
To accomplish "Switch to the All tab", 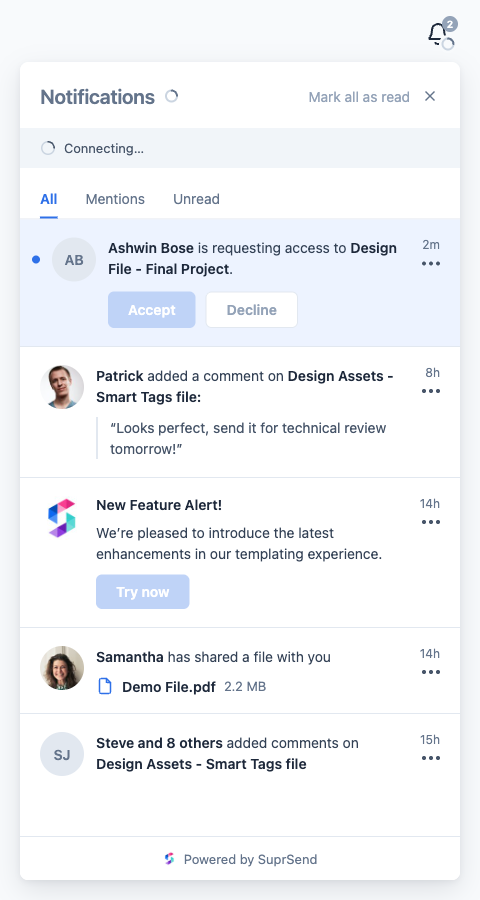I will [49, 199].
